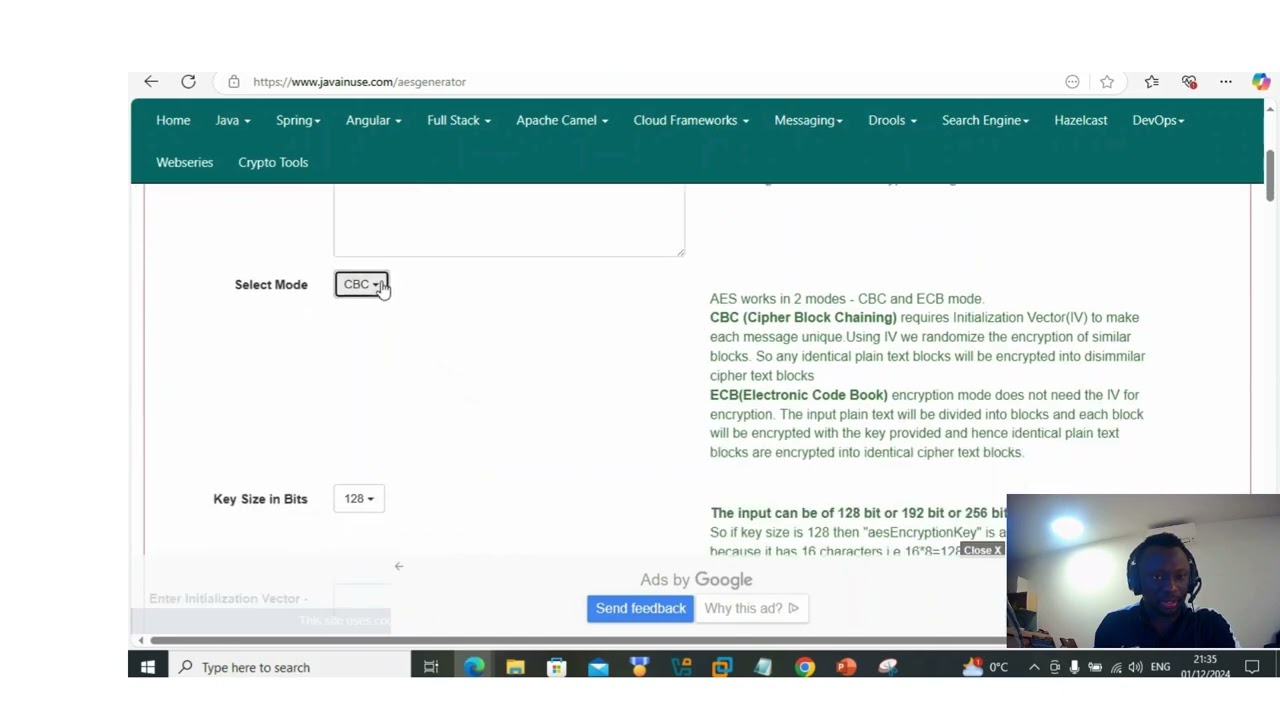This screenshot has height=720, width=1280.
Task: Open the Webseries nav item
Action: point(185,162)
